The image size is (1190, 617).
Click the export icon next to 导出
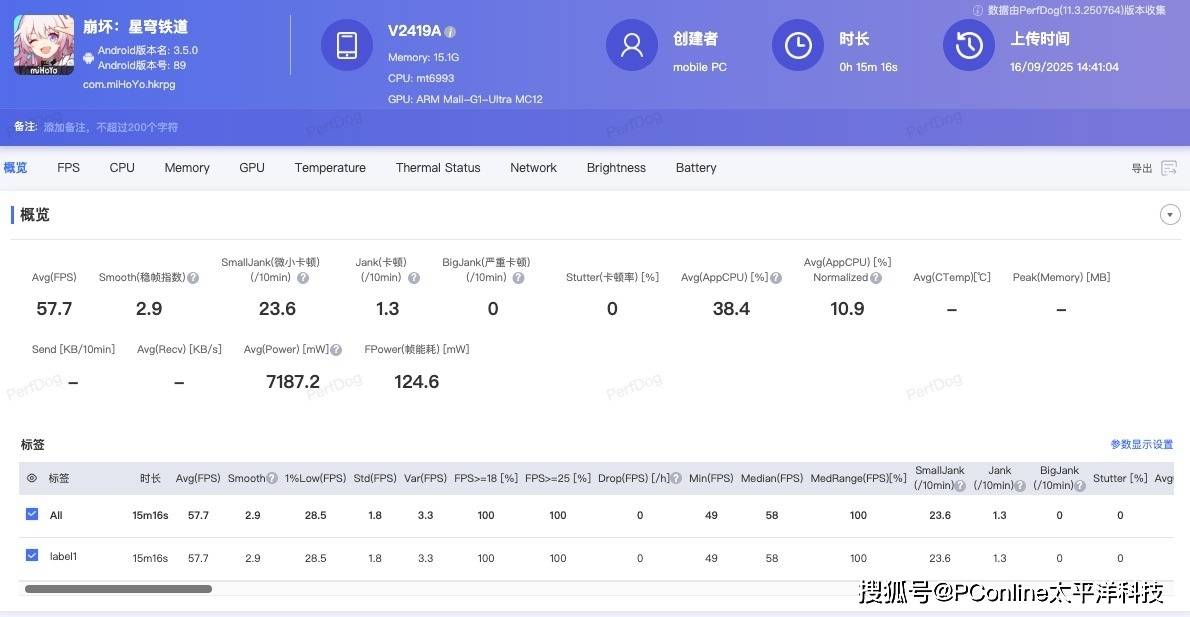tap(1168, 168)
